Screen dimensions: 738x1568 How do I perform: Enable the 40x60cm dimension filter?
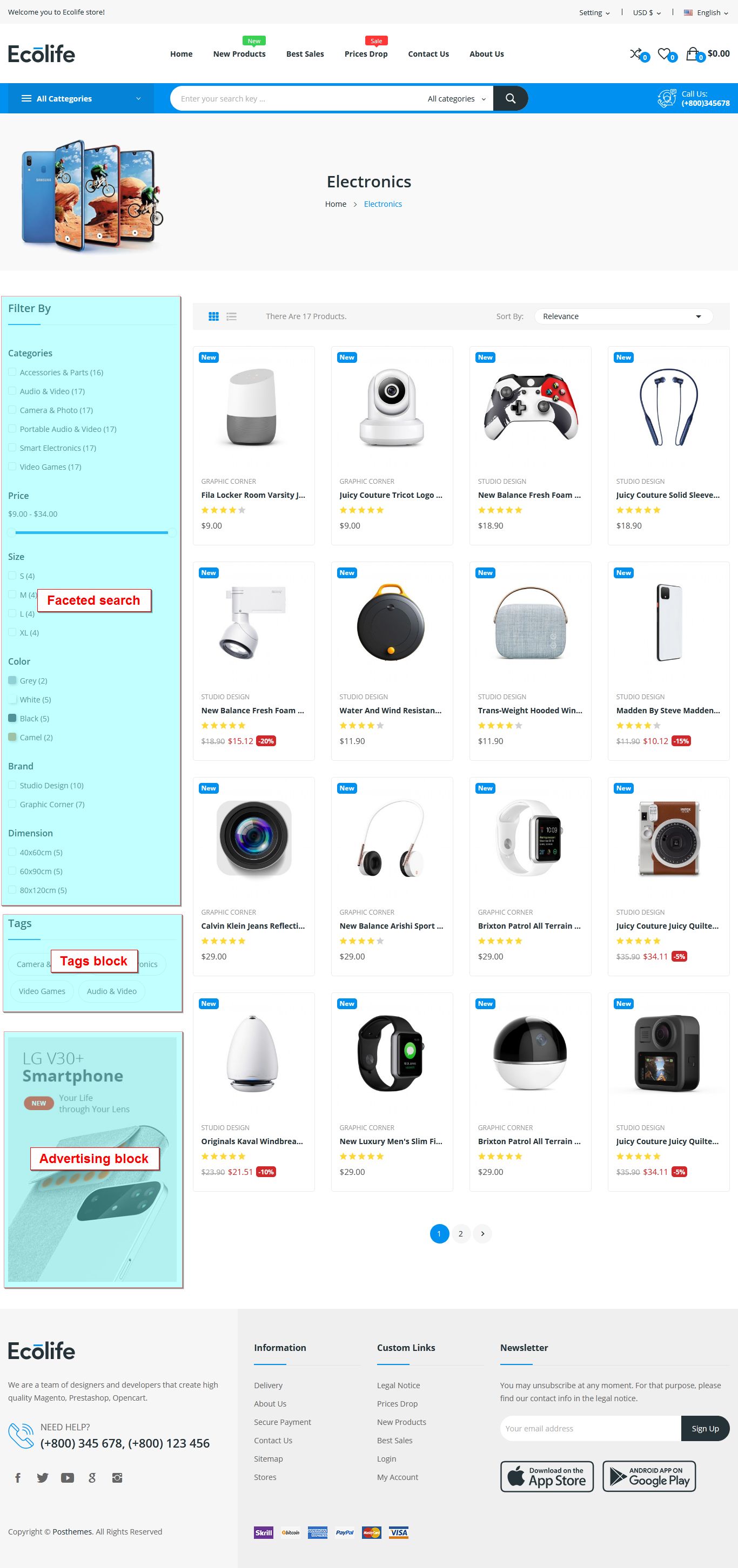point(12,852)
